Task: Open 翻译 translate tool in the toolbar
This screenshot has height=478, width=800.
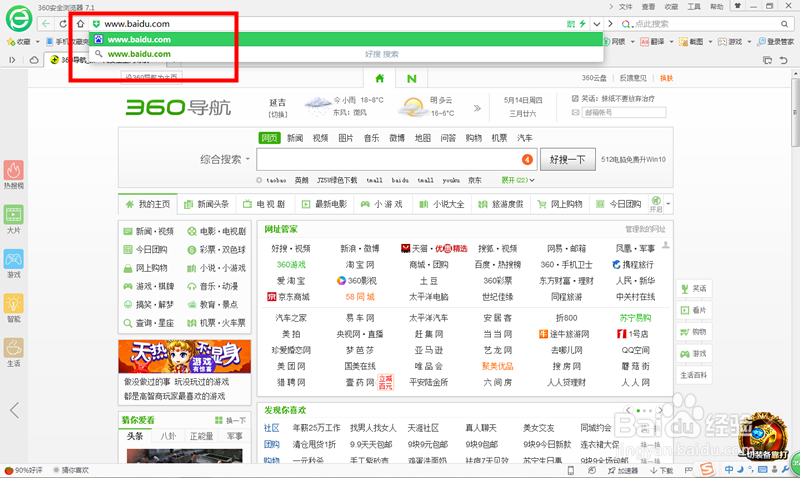Action: [653, 42]
